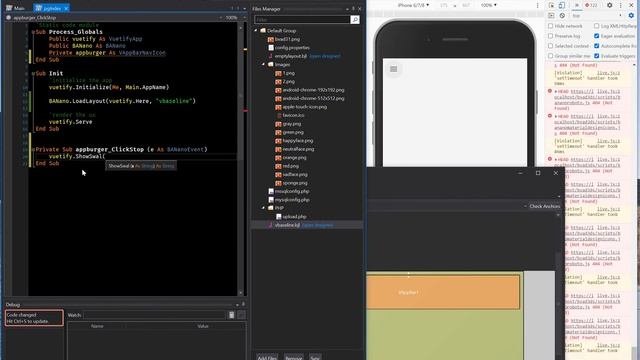Click the Default Group folder icon
This screenshot has height=360, width=640.
pyautogui.click(x=263, y=31)
